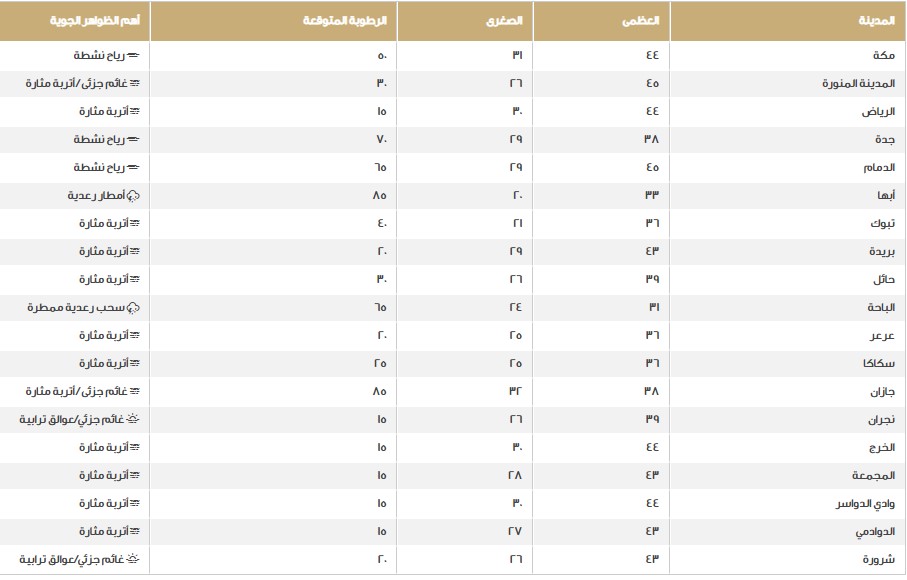Click the weather icon in the جازان row
This screenshot has width=907, height=580.
tap(135, 391)
